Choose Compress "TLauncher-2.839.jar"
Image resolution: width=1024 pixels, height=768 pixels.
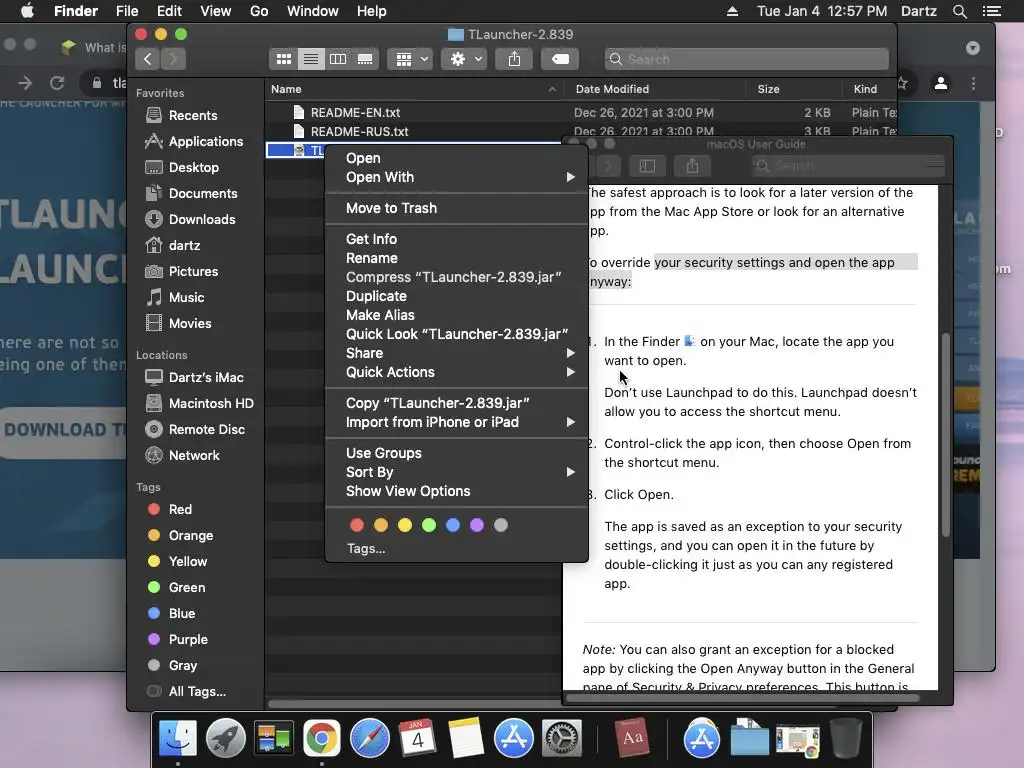pyautogui.click(x=456, y=278)
